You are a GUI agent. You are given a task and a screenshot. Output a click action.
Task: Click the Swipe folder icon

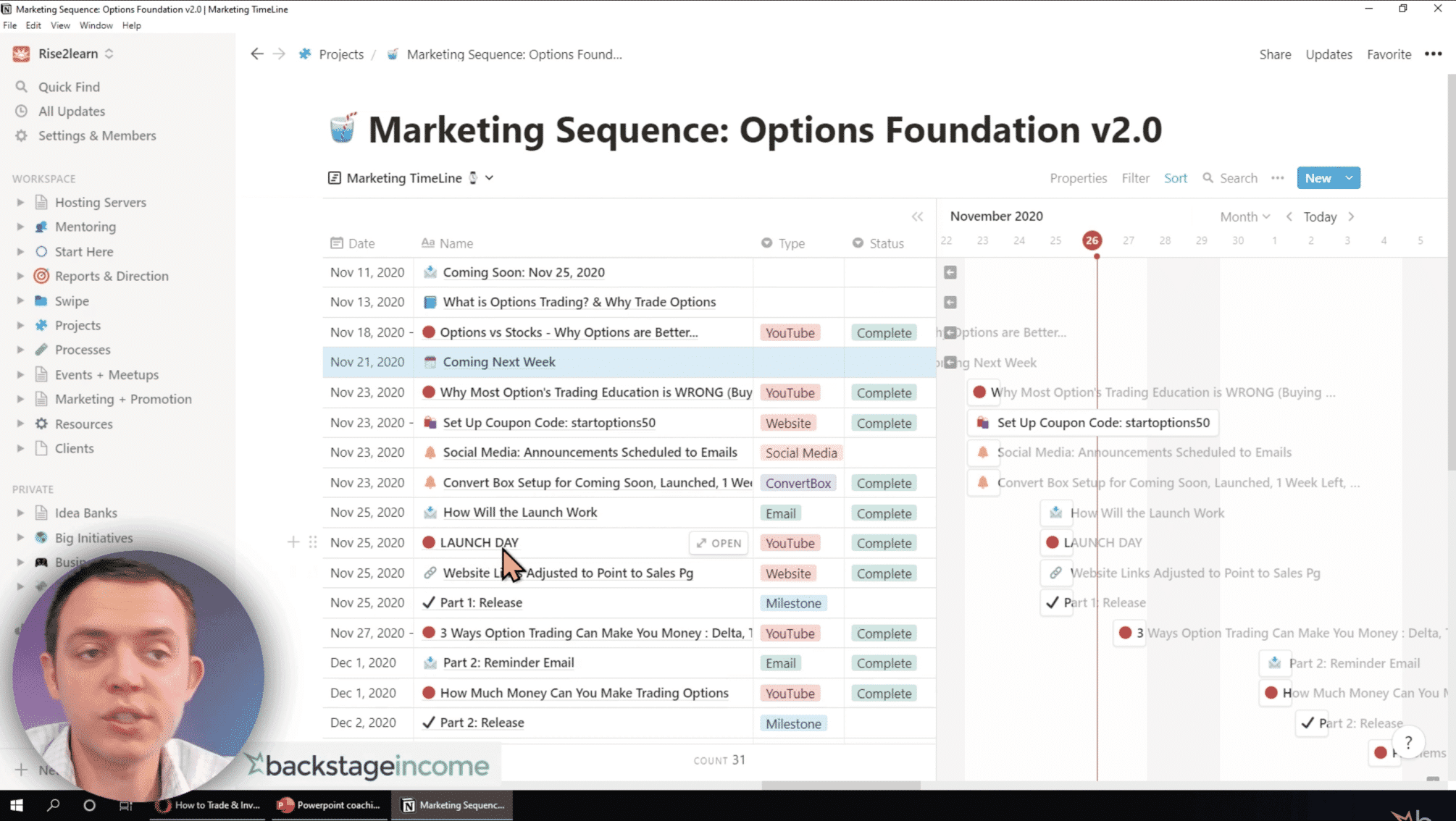41,300
